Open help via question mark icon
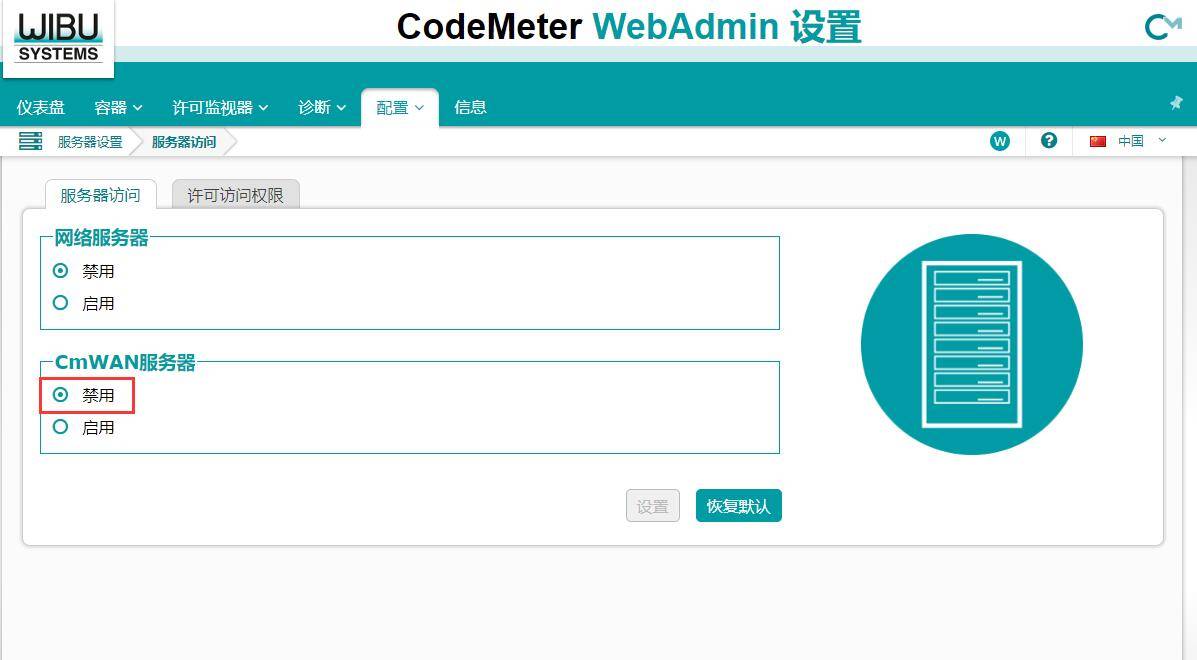 1049,140
